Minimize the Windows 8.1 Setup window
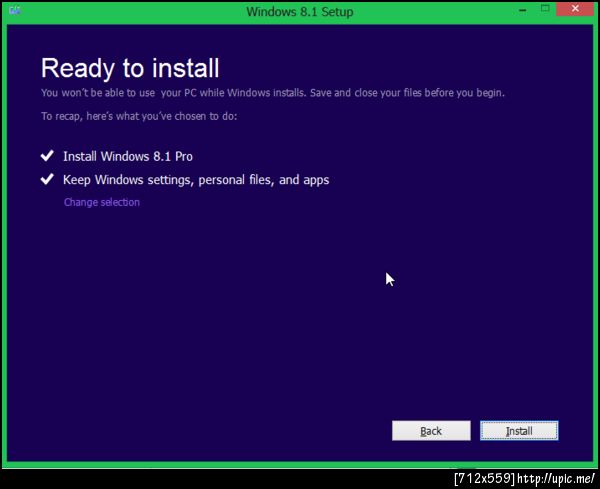 point(522,10)
